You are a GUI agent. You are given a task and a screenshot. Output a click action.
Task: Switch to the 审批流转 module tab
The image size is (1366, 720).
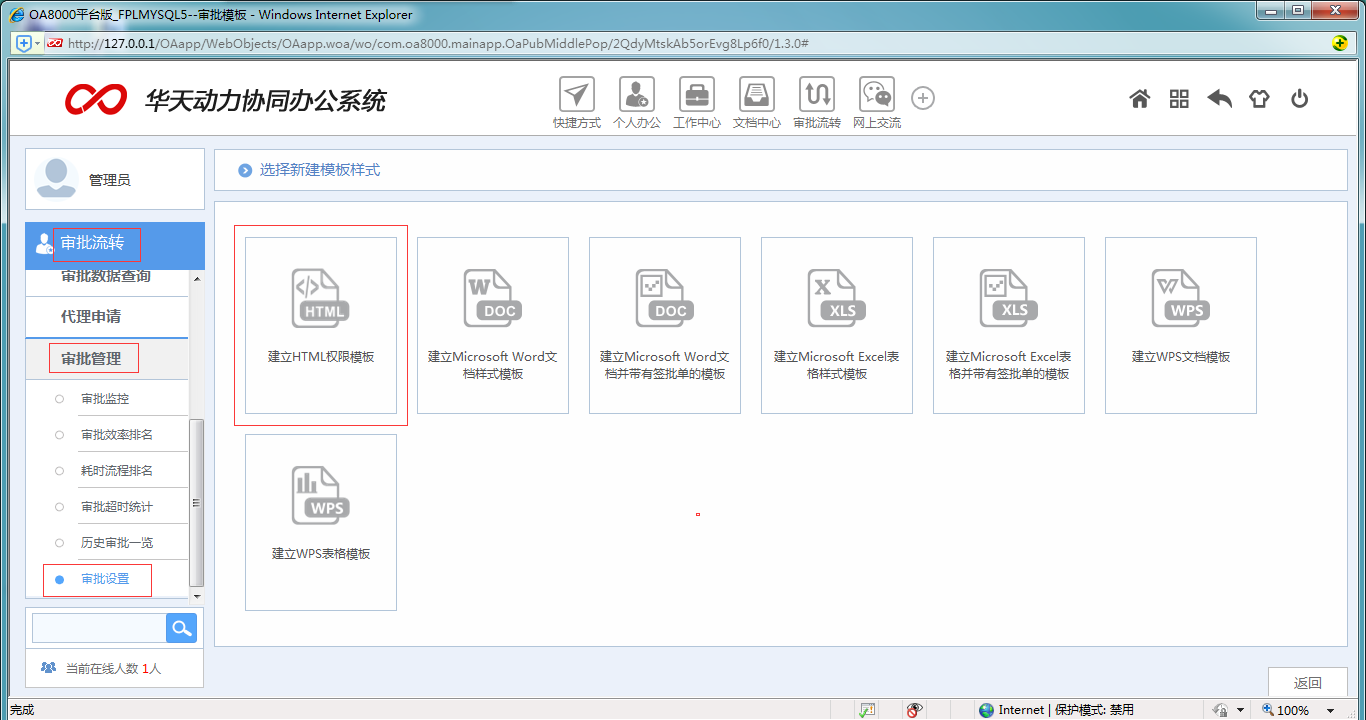(94, 242)
